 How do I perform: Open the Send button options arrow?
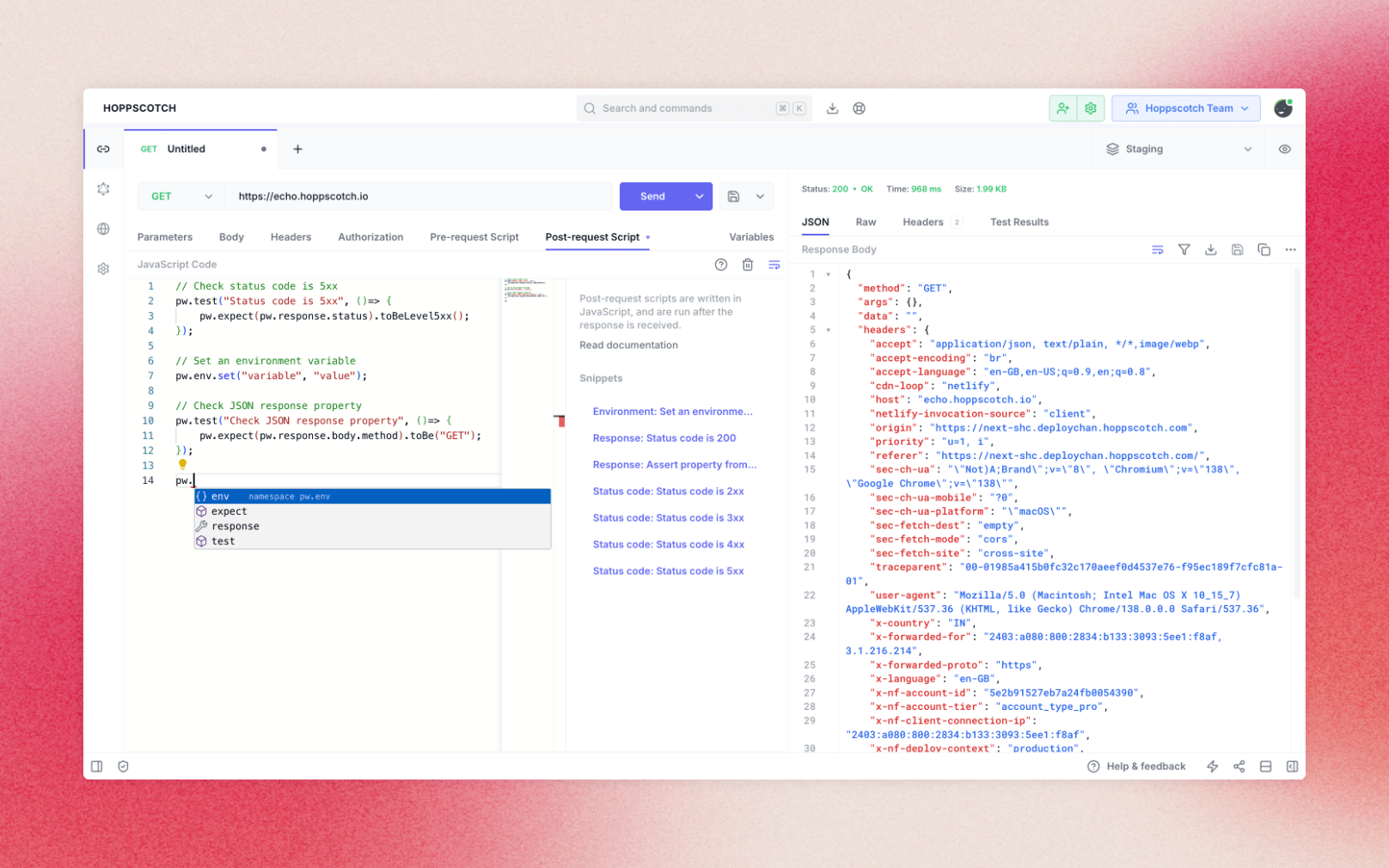click(x=700, y=196)
